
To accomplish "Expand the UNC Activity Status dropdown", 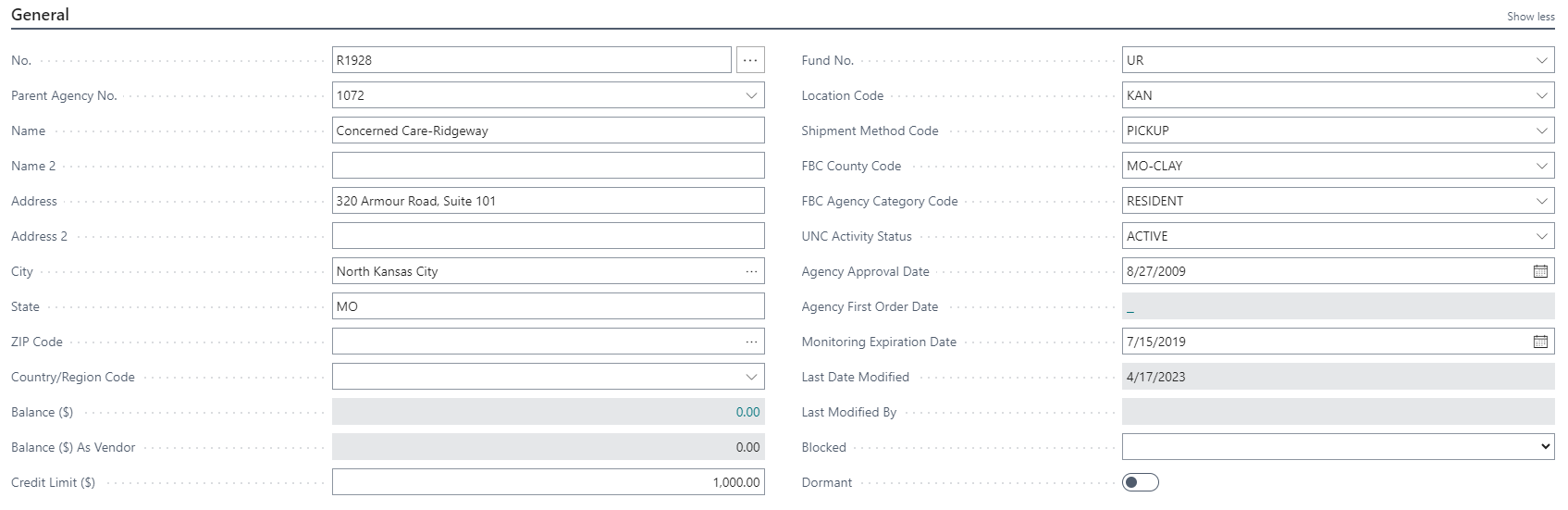I will click(1541, 236).
